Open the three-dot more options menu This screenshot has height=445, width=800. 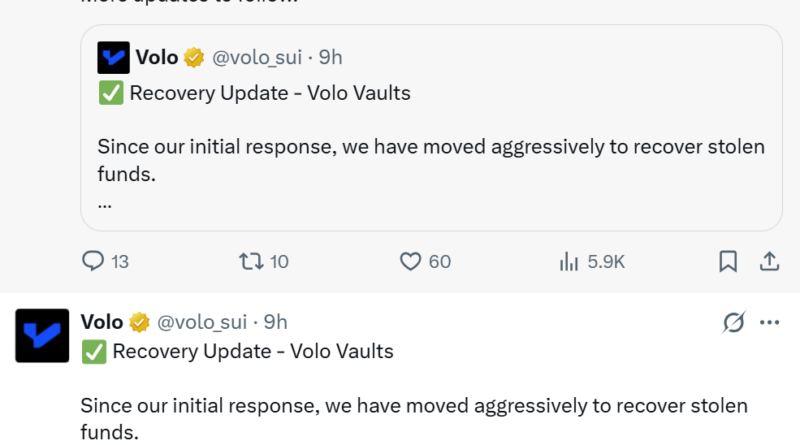pyautogui.click(x=769, y=322)
